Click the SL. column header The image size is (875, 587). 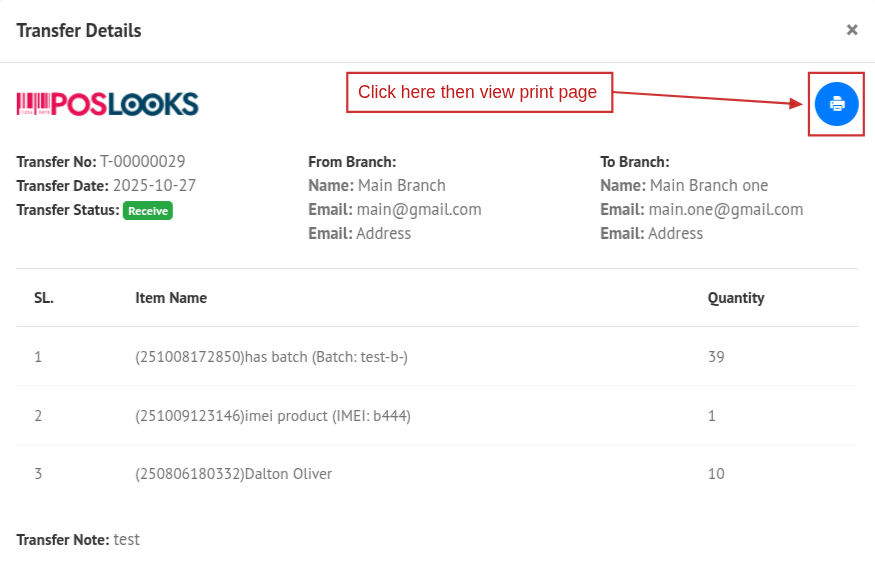point(44,298)
